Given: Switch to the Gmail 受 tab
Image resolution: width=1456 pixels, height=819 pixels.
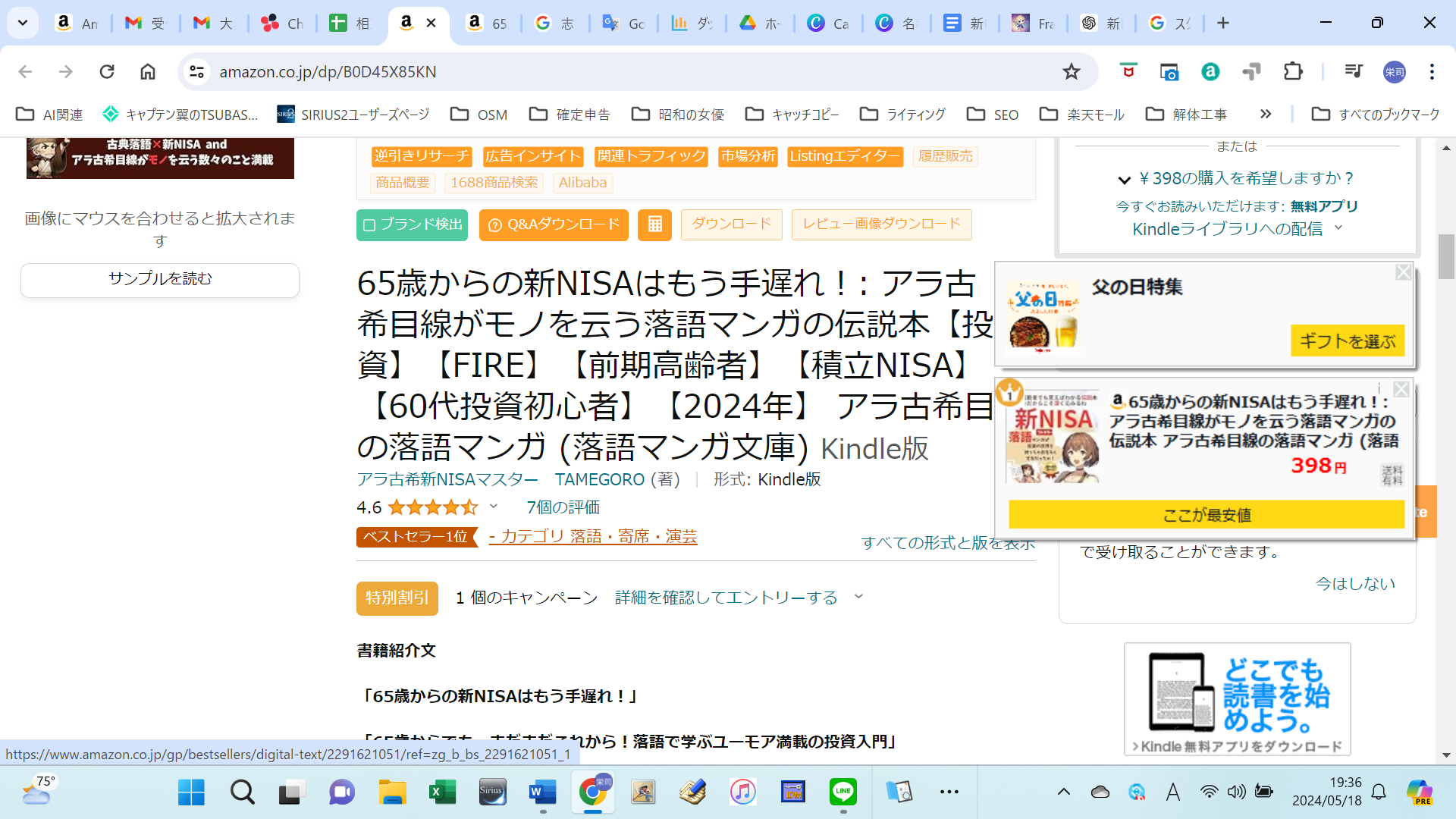Looking at the screenshot, I should [145, 23].
